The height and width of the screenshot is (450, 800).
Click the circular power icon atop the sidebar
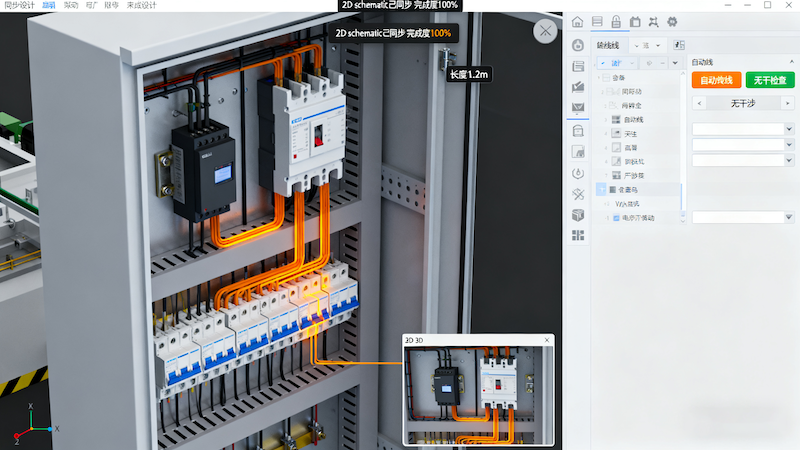[x=578, y=45]
